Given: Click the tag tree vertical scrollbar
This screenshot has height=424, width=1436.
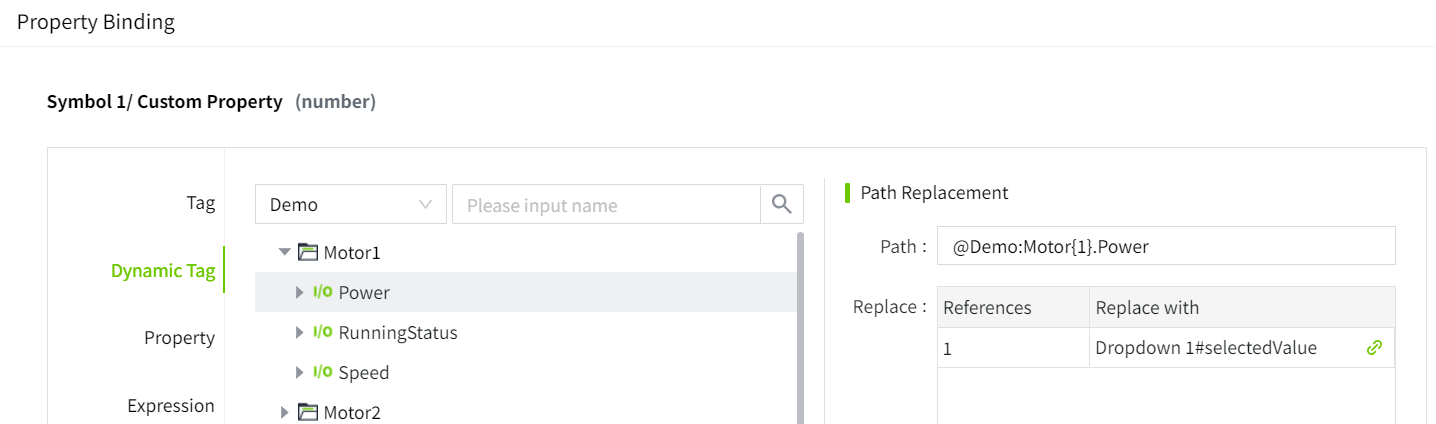Looking at the screenshot, I should pyautogui.click(x=799, y=320).
